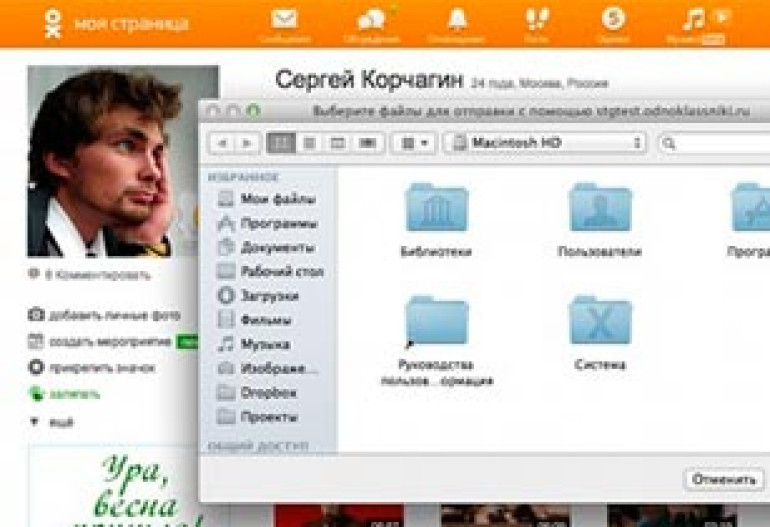Open Оценки icon with number five
Image resolution: width=770 pixels, height=527 pixels.
point(613,19)
